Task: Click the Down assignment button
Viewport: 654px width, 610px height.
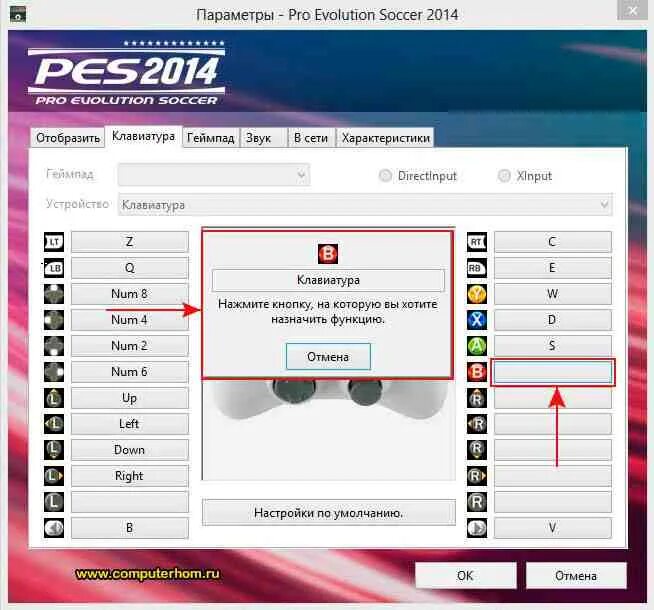Action: point(130,450)
